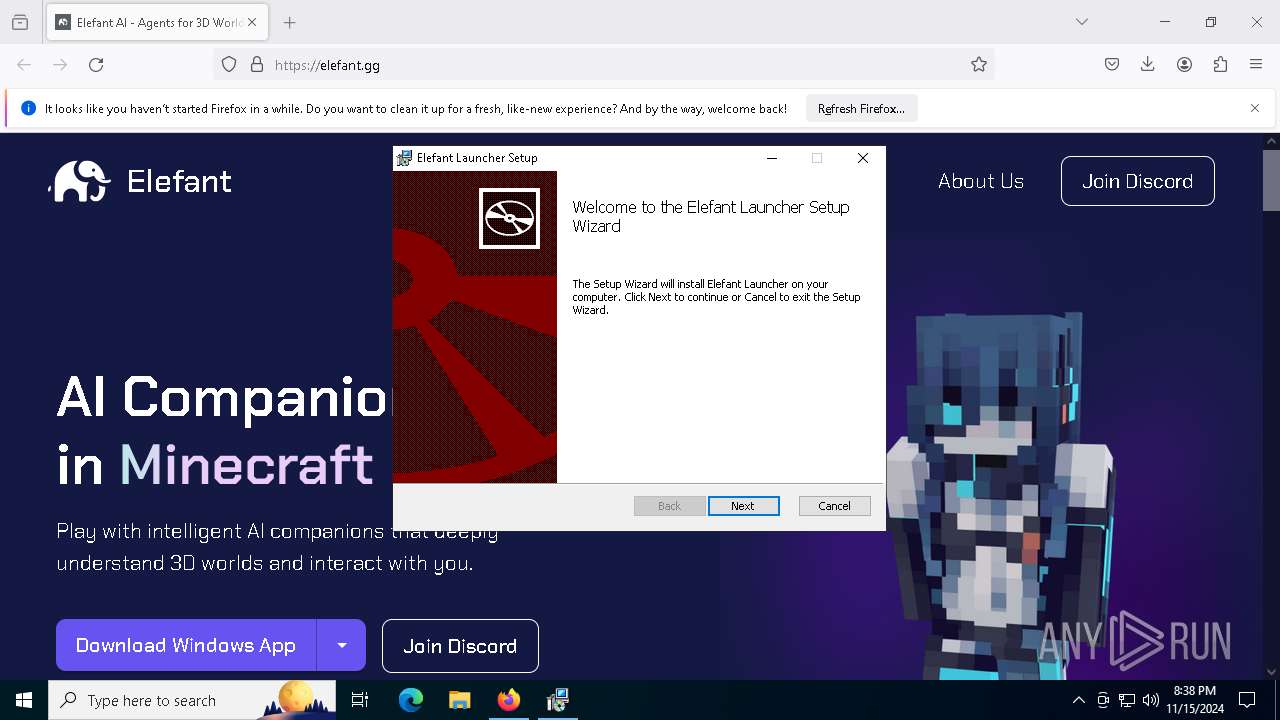Viewport: 1280px width, 720px height.
Task: Close the Elefant AI tab
Action: pos(252,22)
